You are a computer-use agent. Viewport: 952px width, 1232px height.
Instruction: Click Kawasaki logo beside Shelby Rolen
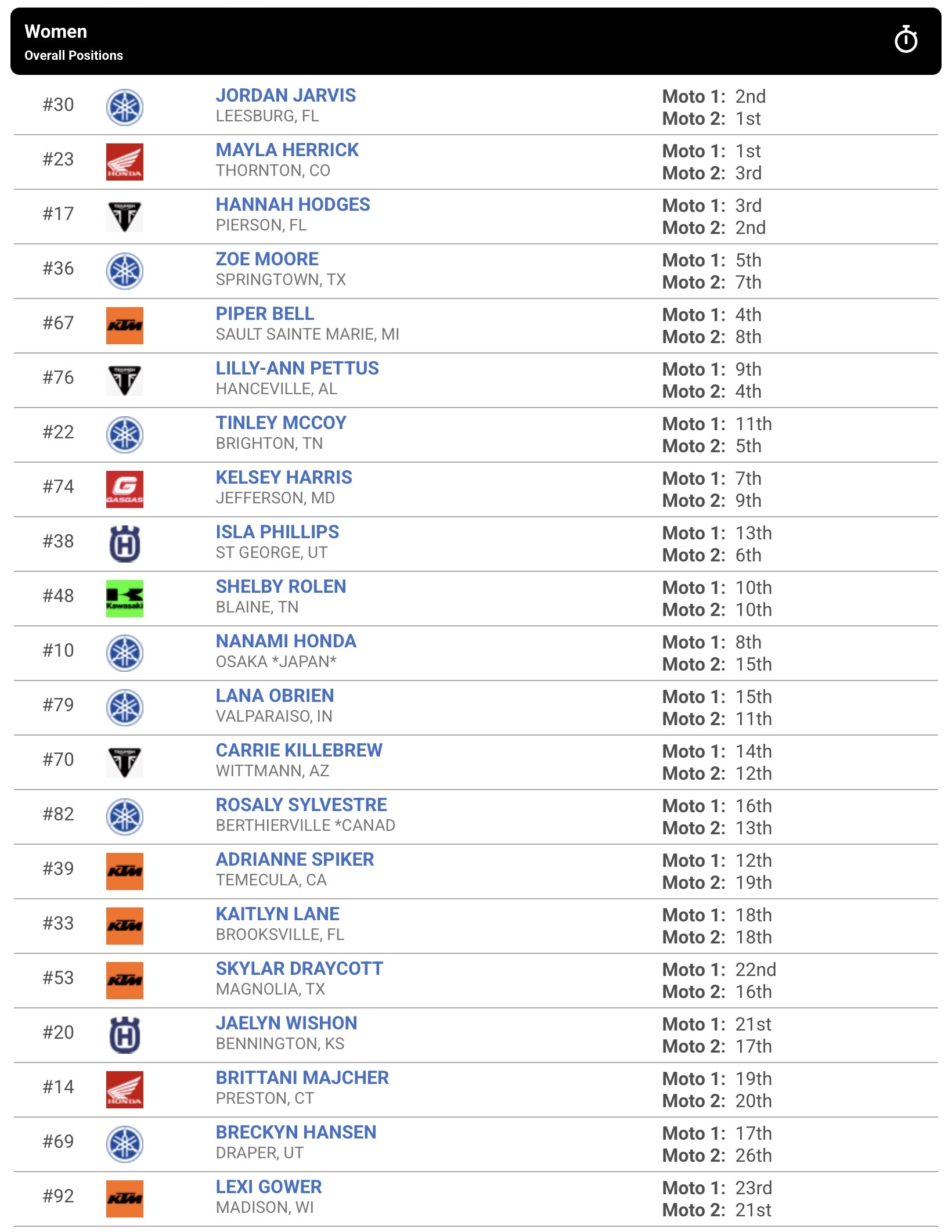coord(125,599)
